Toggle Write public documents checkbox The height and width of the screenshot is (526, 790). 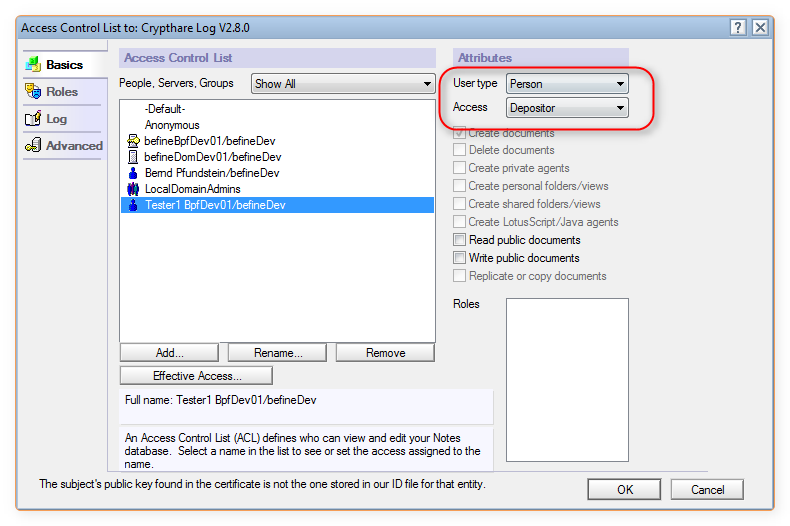(x=459, y=258)
